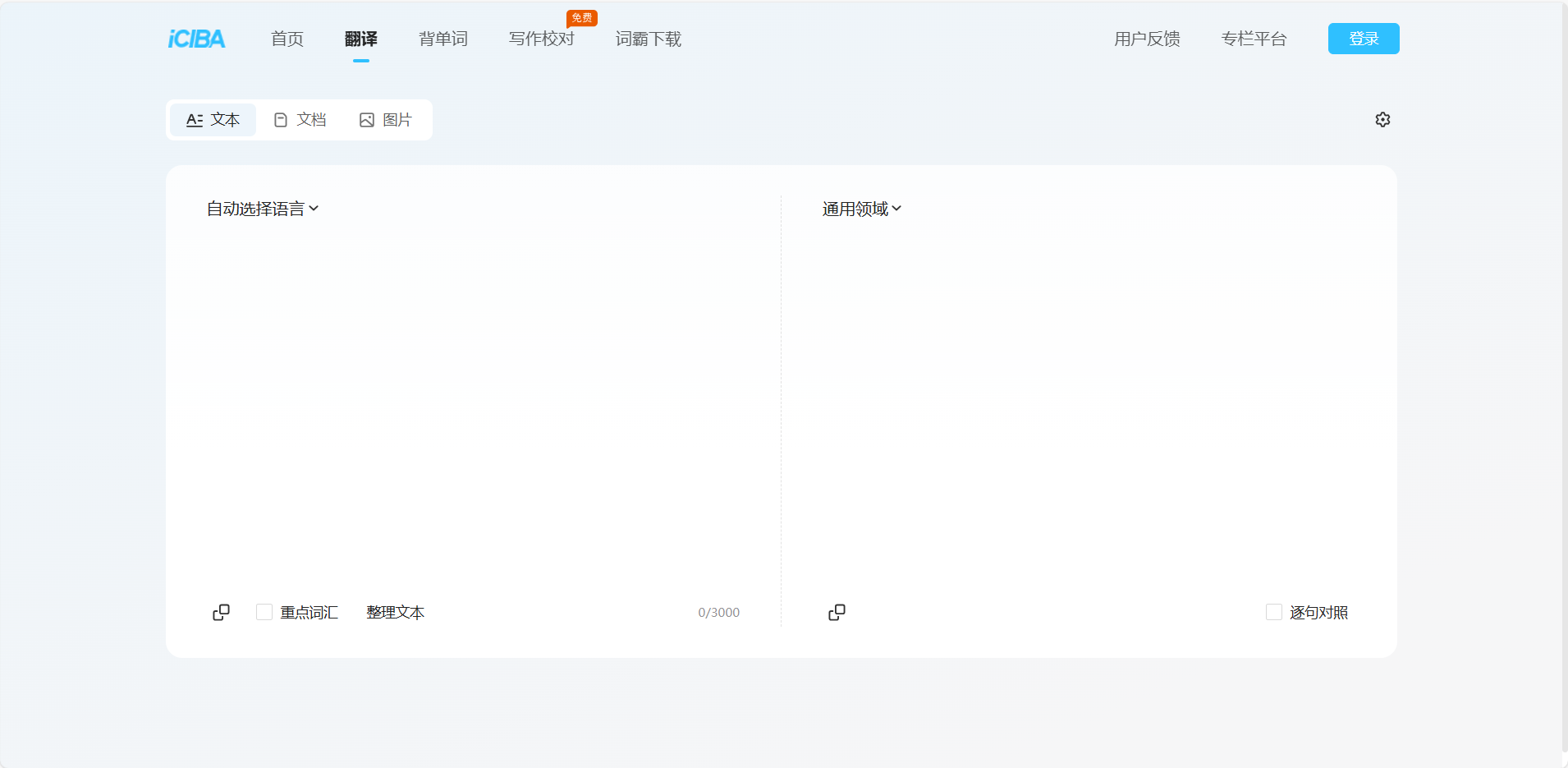
Task: Open the 专栏平台 link
Action: tap(1254, 39)
